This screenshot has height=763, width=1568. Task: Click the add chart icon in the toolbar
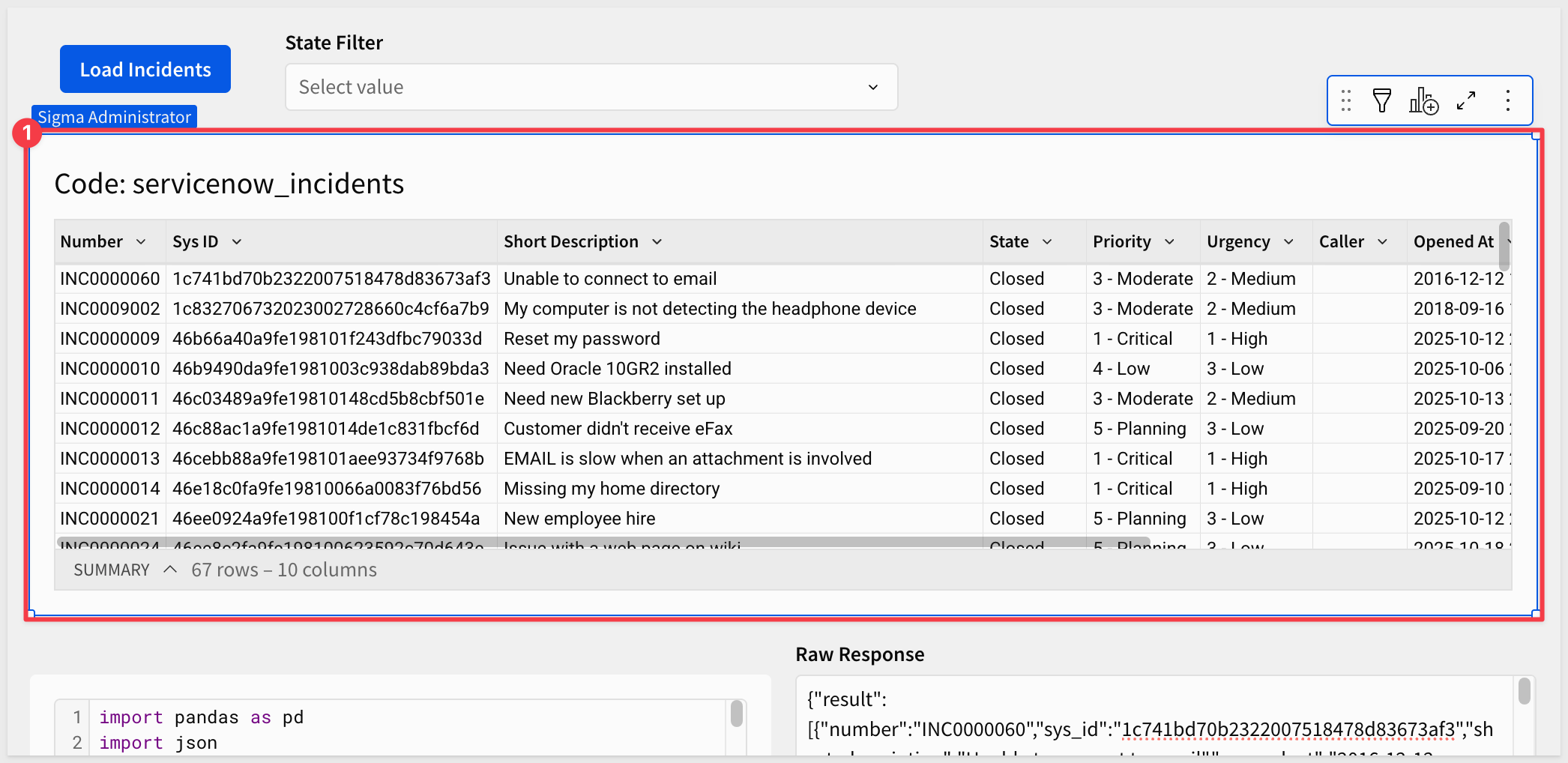click(x=1423, y=100)
